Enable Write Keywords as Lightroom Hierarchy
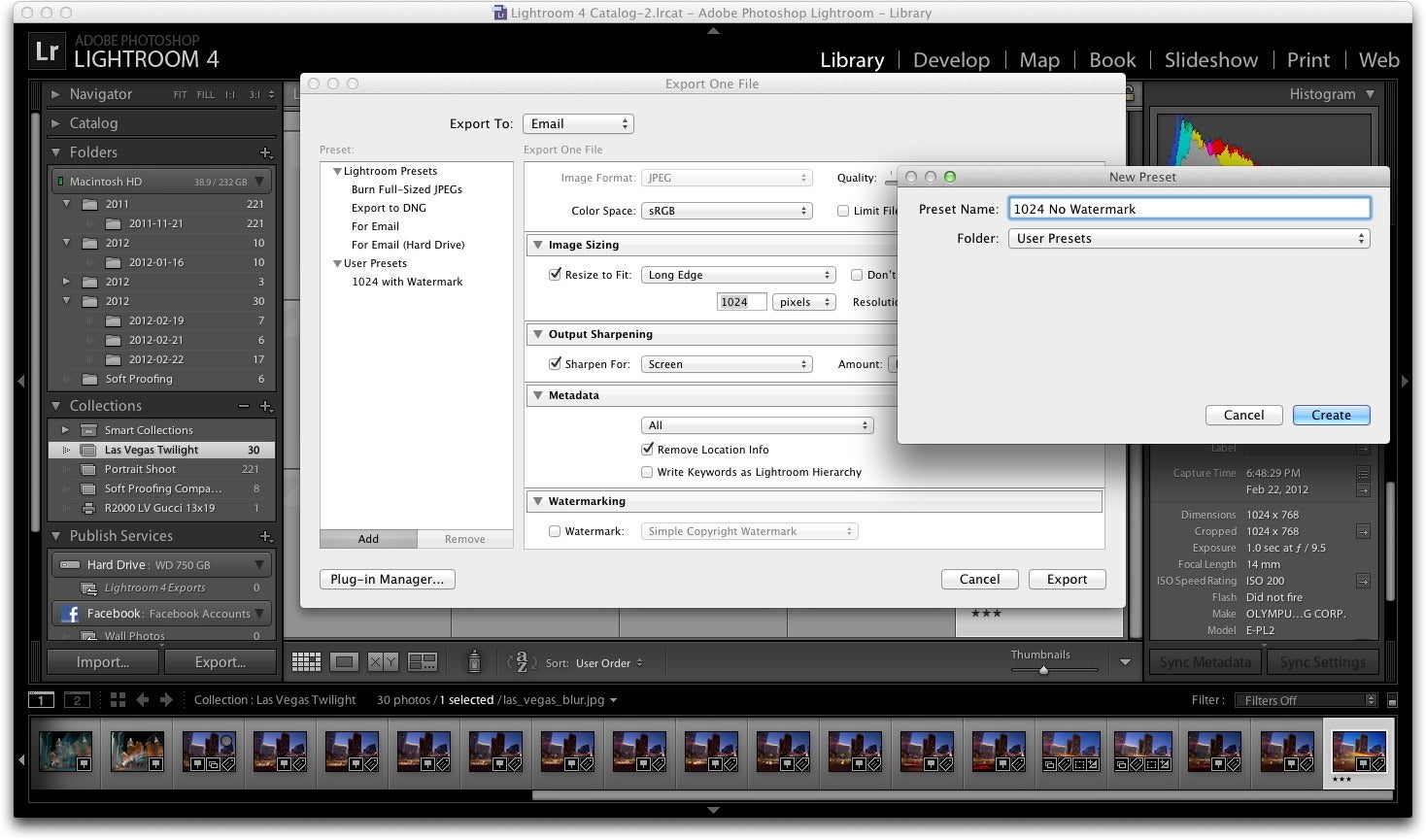1426x840 pixels. (647, 472)
